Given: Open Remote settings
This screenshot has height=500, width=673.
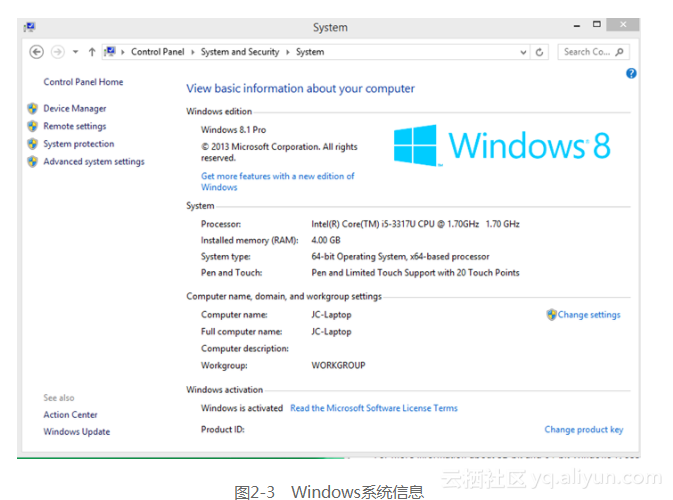Looking at the screenshot, I should (75, 126).
